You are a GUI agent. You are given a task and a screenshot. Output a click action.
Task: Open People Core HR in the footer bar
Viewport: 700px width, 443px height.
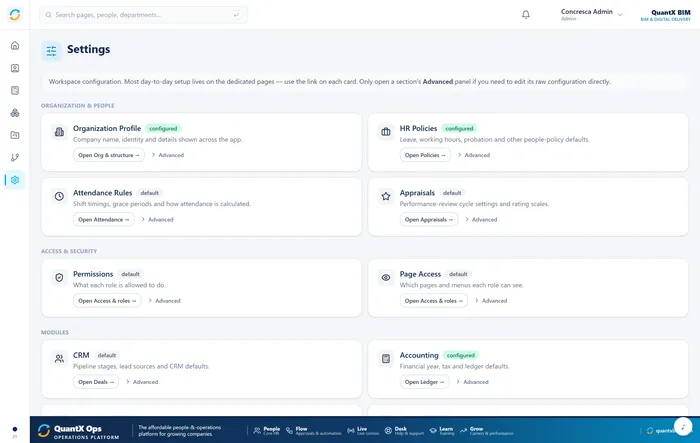267,430
